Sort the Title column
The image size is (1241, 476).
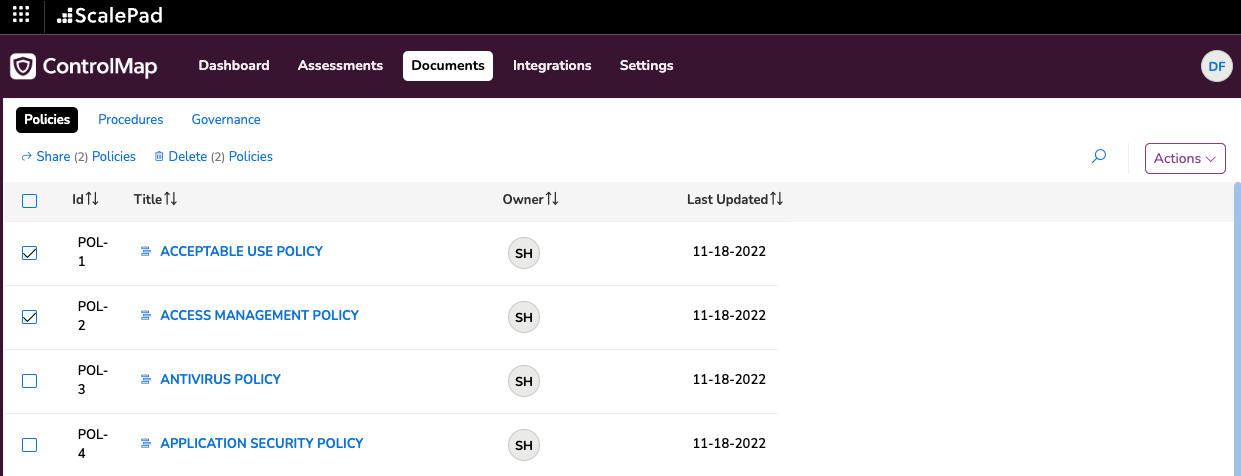tap(170, 200)
